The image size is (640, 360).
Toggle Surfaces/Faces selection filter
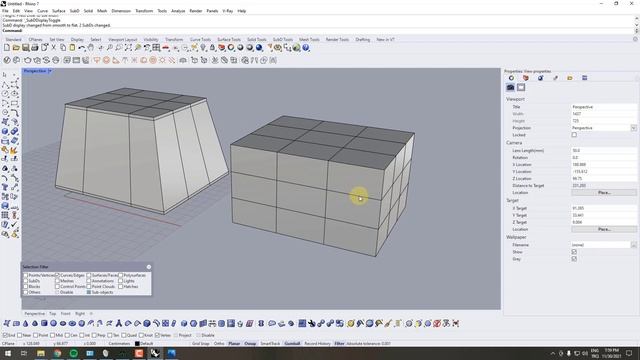[89, 276]
